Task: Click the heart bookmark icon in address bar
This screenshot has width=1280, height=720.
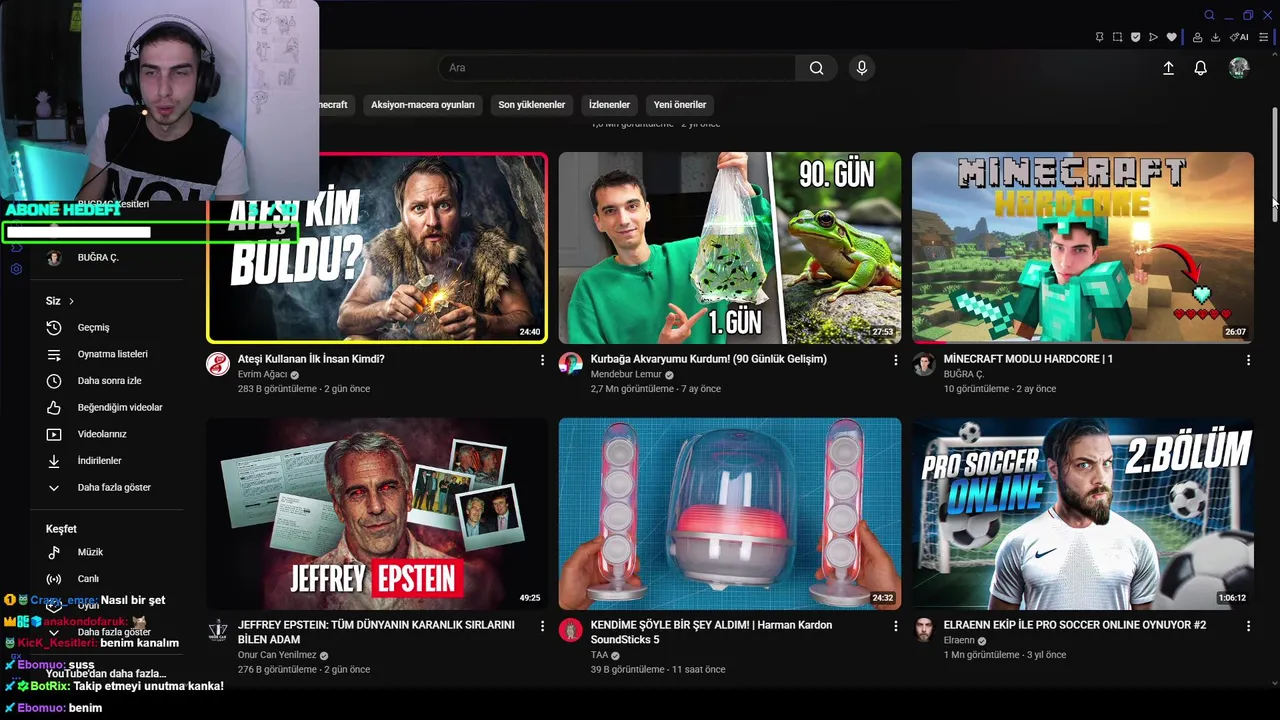Action: pos(1171,37)
